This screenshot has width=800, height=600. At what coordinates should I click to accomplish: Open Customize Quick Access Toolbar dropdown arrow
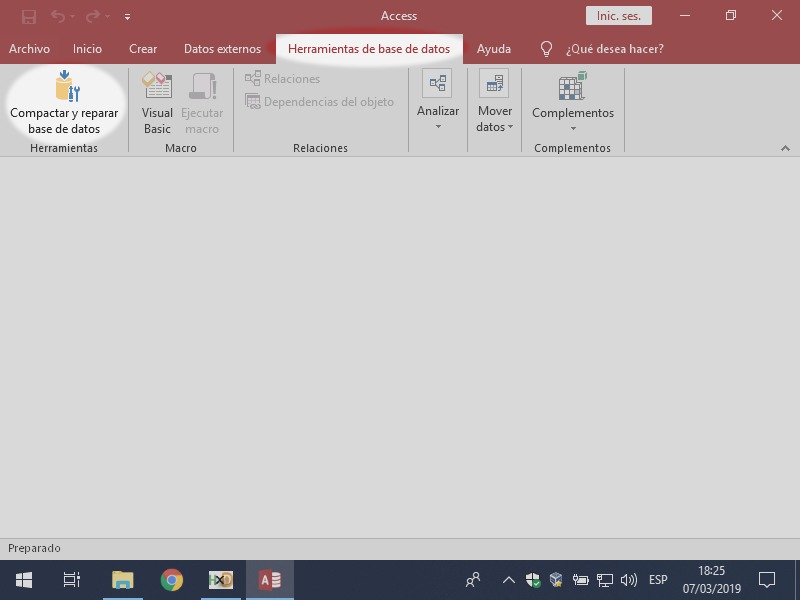coord(127,17)
